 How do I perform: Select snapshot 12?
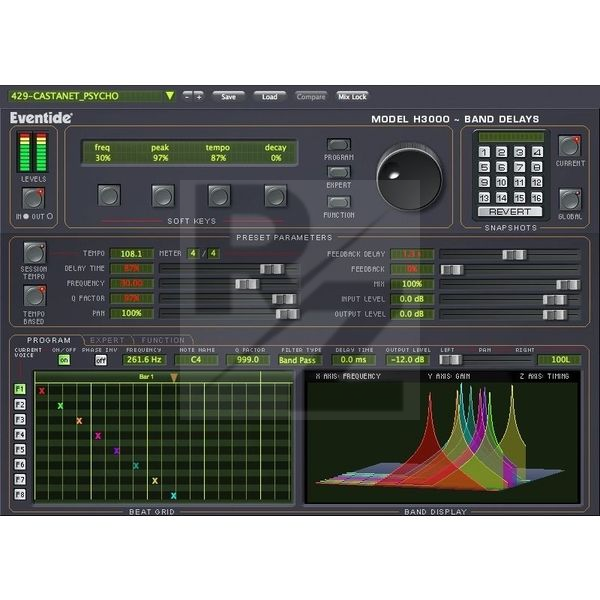[537, 182]
